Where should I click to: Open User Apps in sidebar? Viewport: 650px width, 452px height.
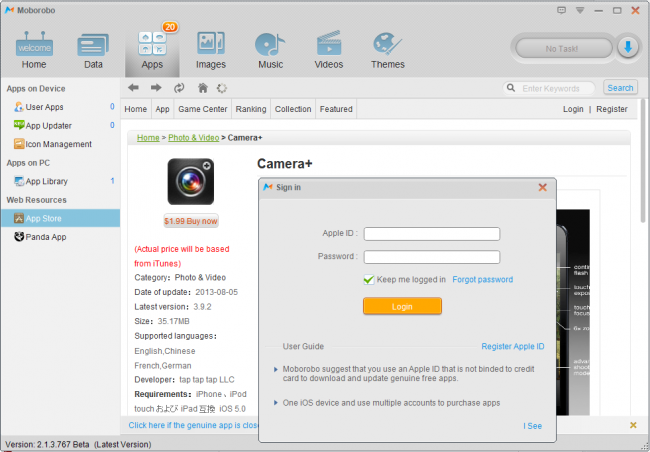coord(60,107)
